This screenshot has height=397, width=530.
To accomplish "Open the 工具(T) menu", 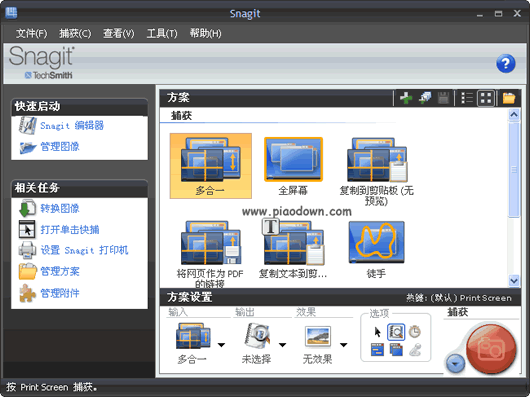I will tap(162, 33).
